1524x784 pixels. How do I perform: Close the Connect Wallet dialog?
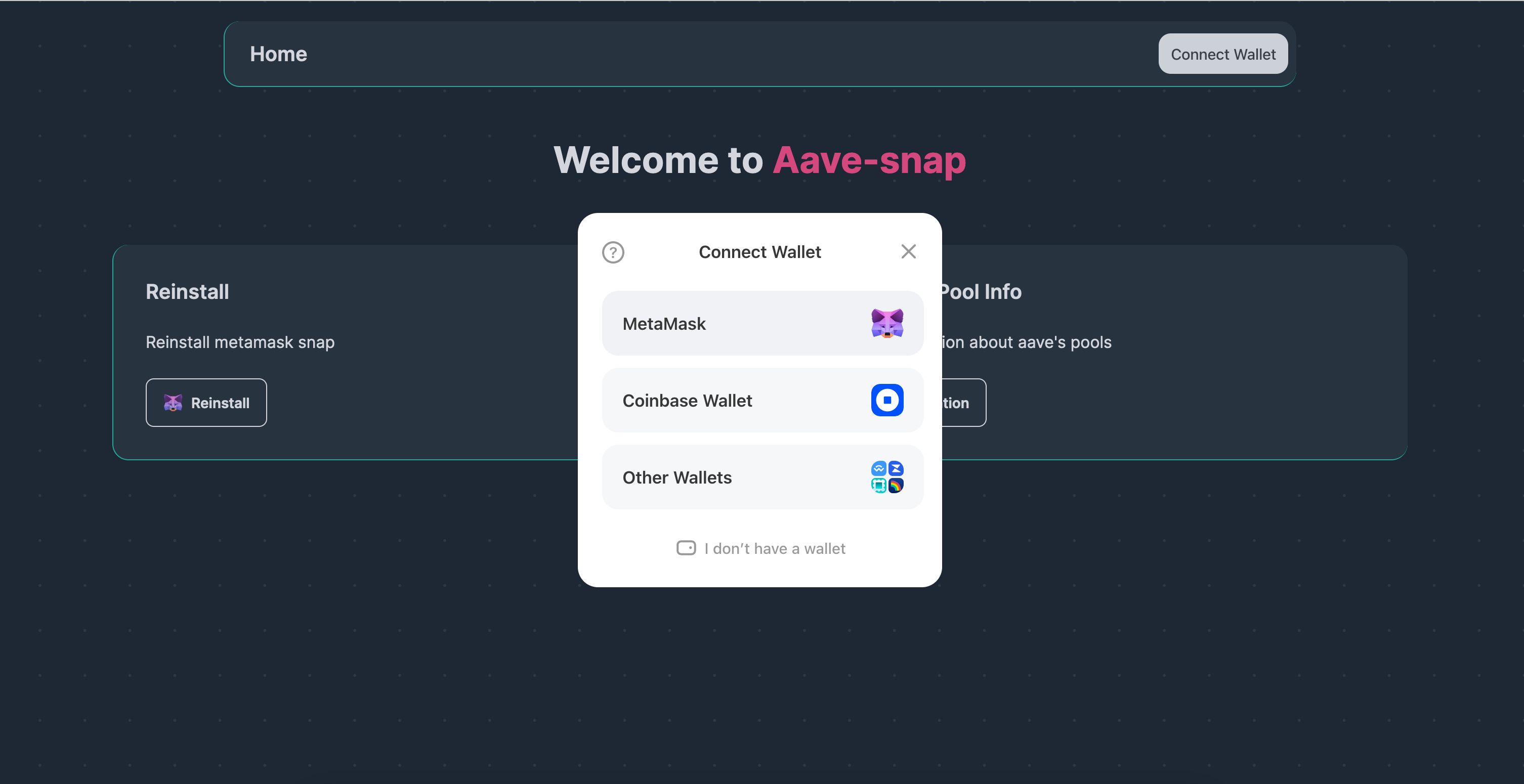[x=908, y=252]
